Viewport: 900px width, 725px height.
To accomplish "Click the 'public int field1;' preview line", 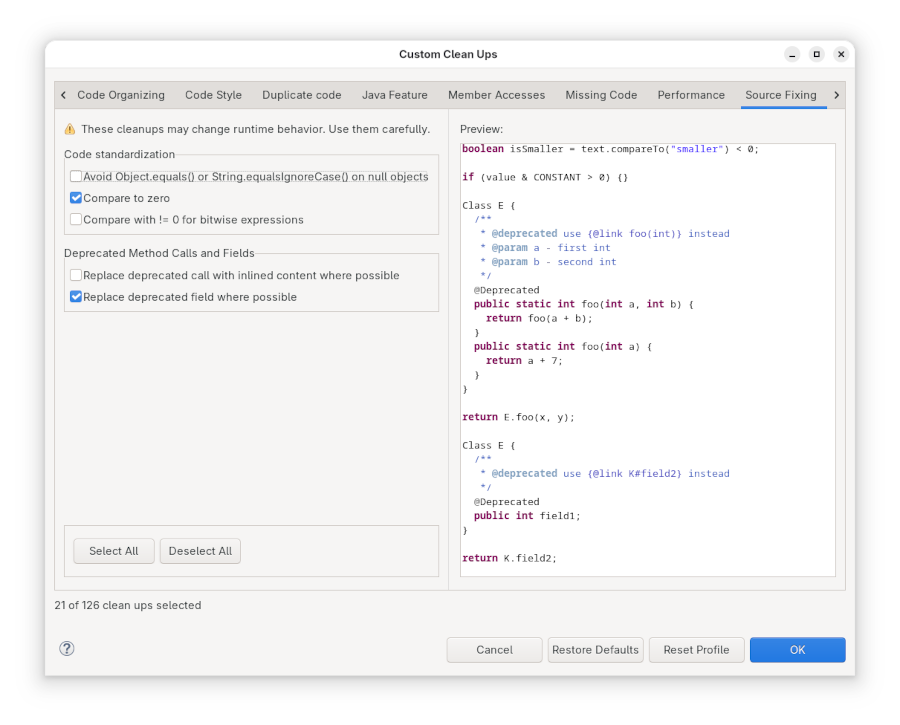I will (x=527, y=515).
